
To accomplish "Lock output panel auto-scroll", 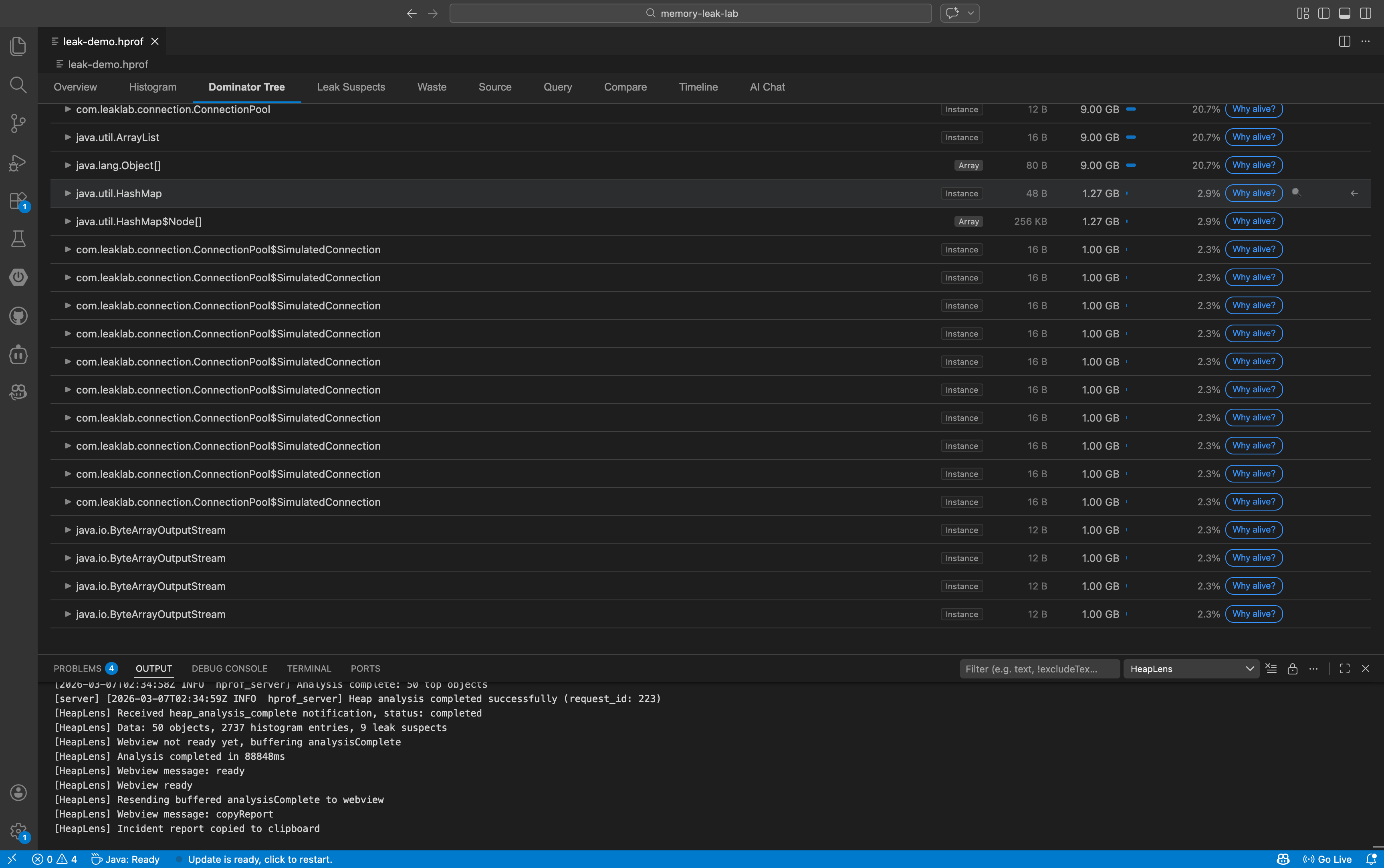I will (x=1292, y=669).
